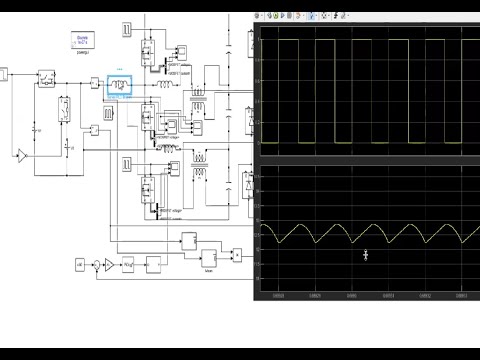The height and width of the screenshot is (360, 480).
Task: Select the product multiply block
Action: point(237,255)
